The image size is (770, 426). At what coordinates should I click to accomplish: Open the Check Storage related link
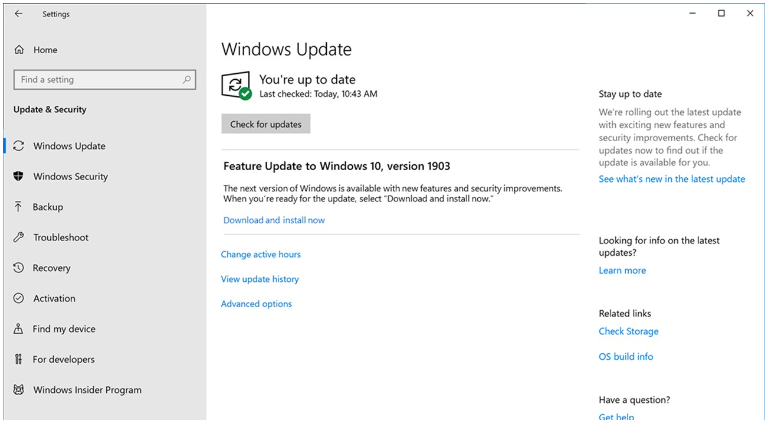click(628, 331)
